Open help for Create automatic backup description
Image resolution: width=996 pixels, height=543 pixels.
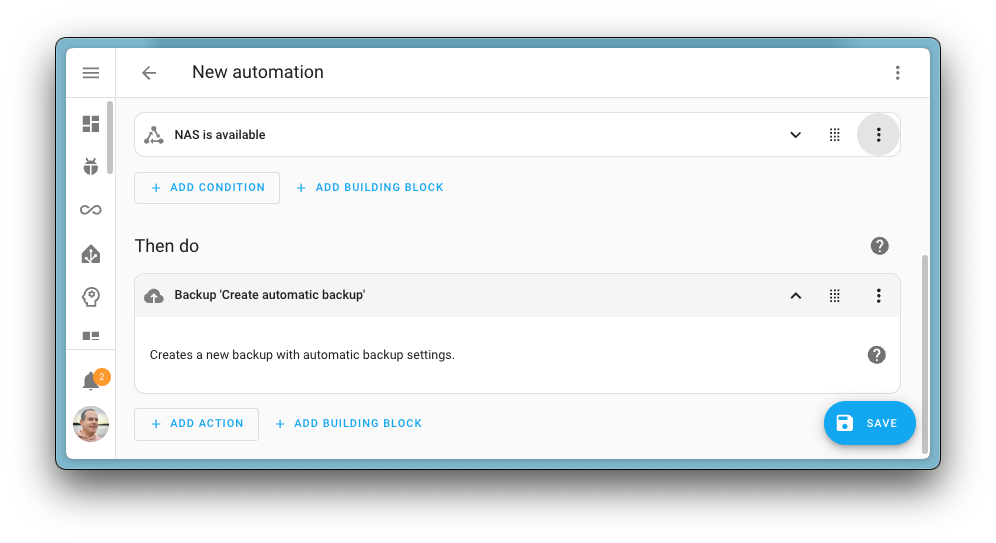point(877,355)
